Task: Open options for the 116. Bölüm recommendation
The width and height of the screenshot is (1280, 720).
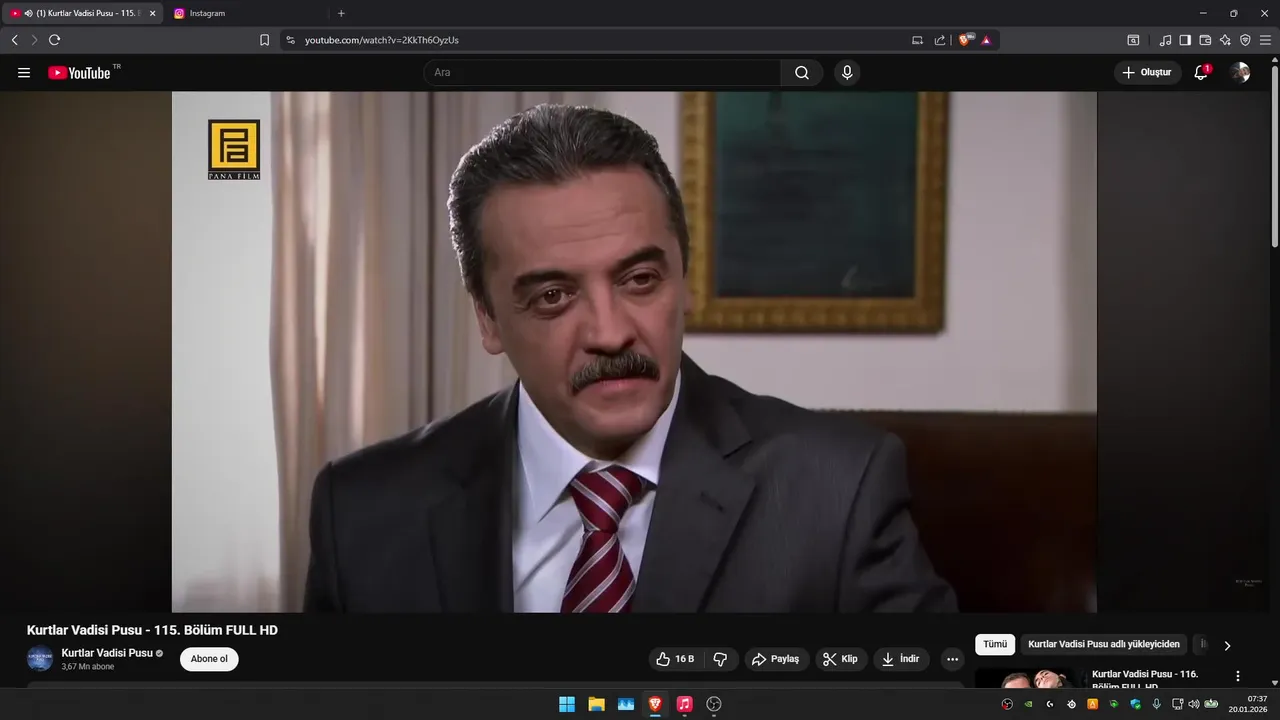Action: [1238, 676]
